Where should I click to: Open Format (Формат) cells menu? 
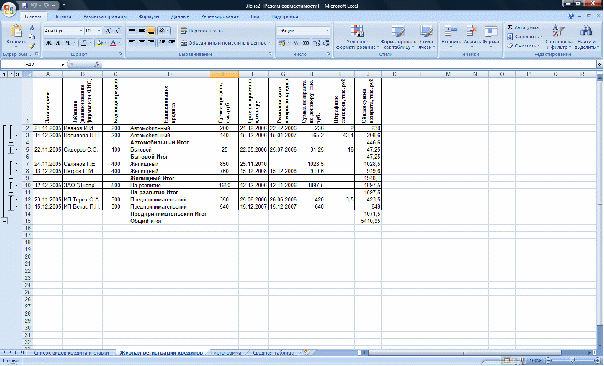[x=491, y=35]
